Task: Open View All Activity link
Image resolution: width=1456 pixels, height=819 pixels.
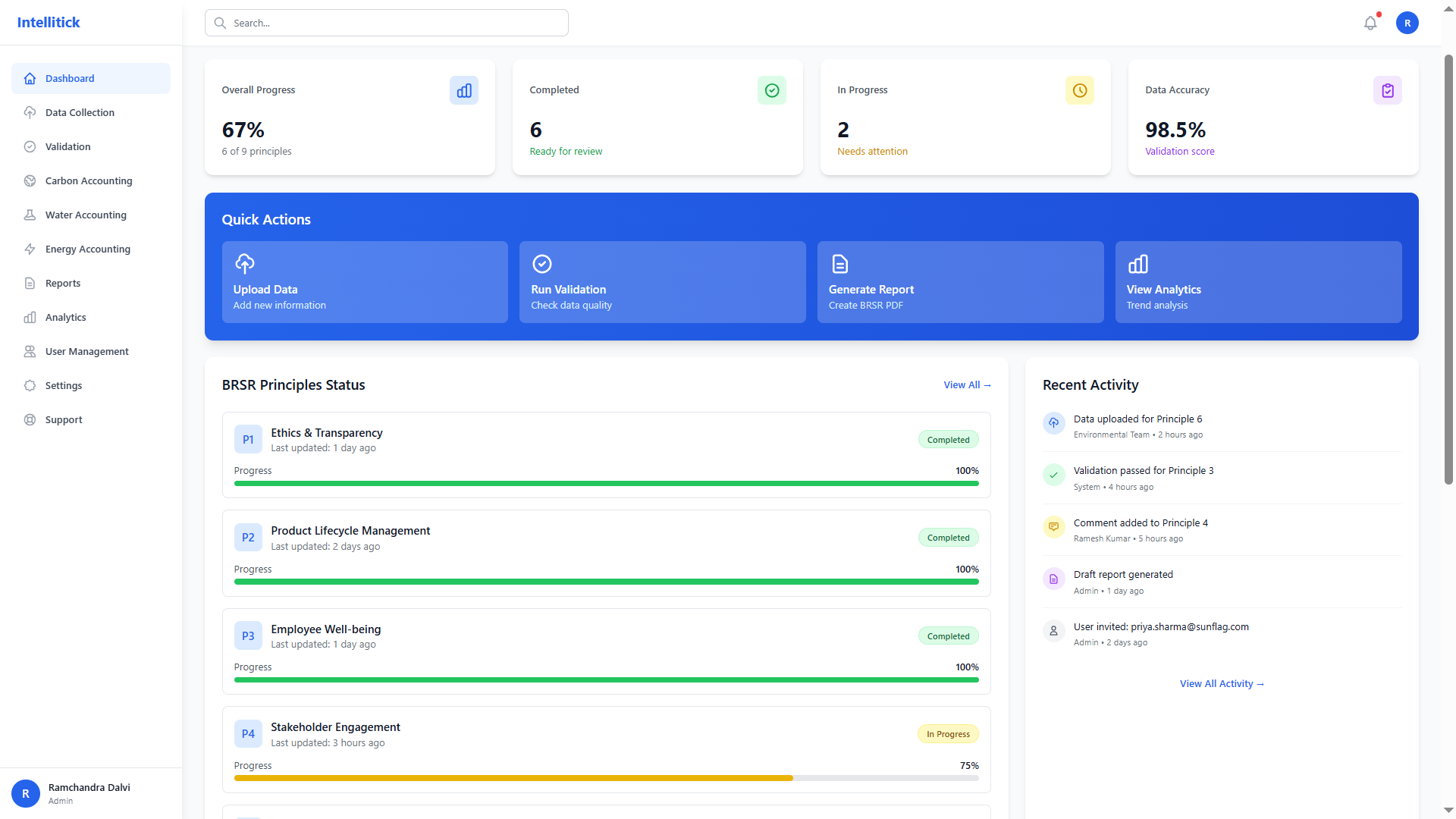Action: [x=1222, y=683]
